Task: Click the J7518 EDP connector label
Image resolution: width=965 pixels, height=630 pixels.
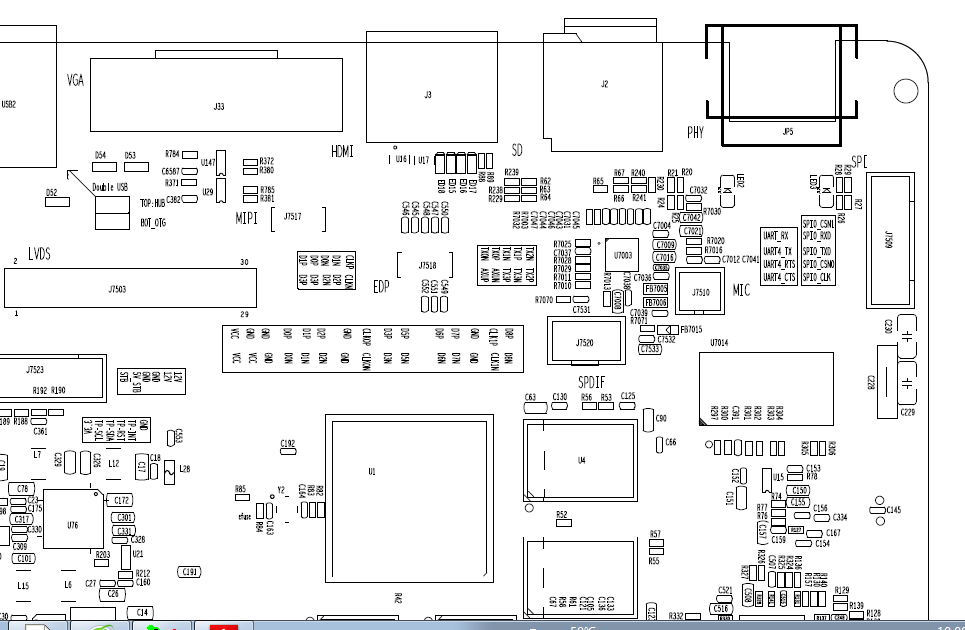Action: point(427,266)
